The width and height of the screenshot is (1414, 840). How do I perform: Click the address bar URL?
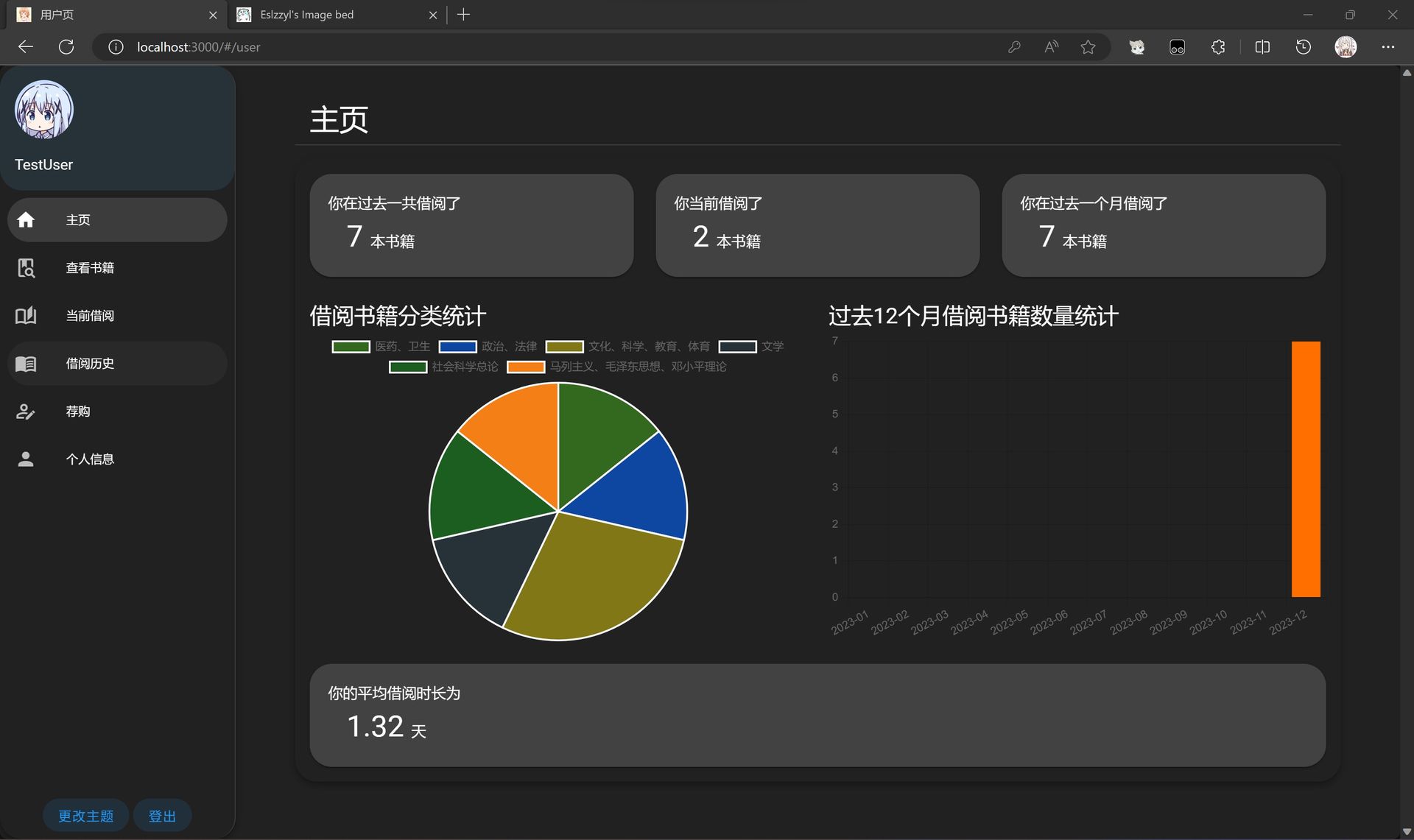pyautogui.click(x=198, y=47)
